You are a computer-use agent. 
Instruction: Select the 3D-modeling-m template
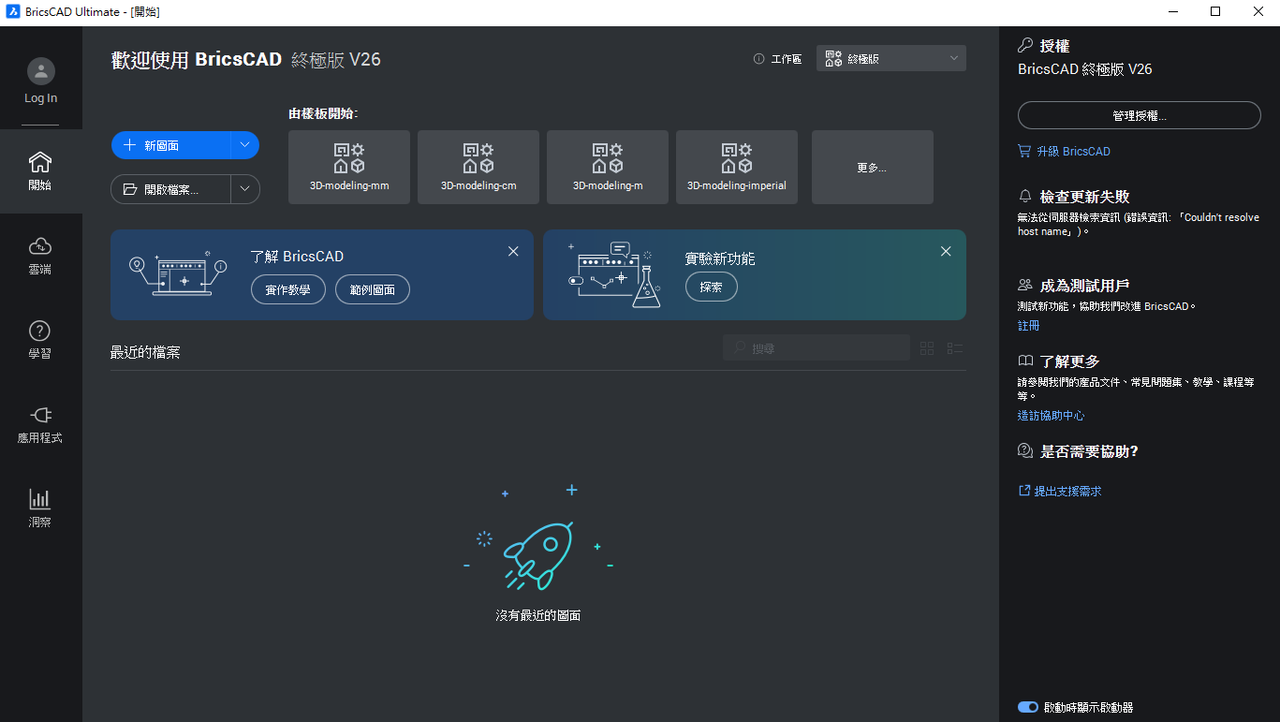[x=608, y=167]
